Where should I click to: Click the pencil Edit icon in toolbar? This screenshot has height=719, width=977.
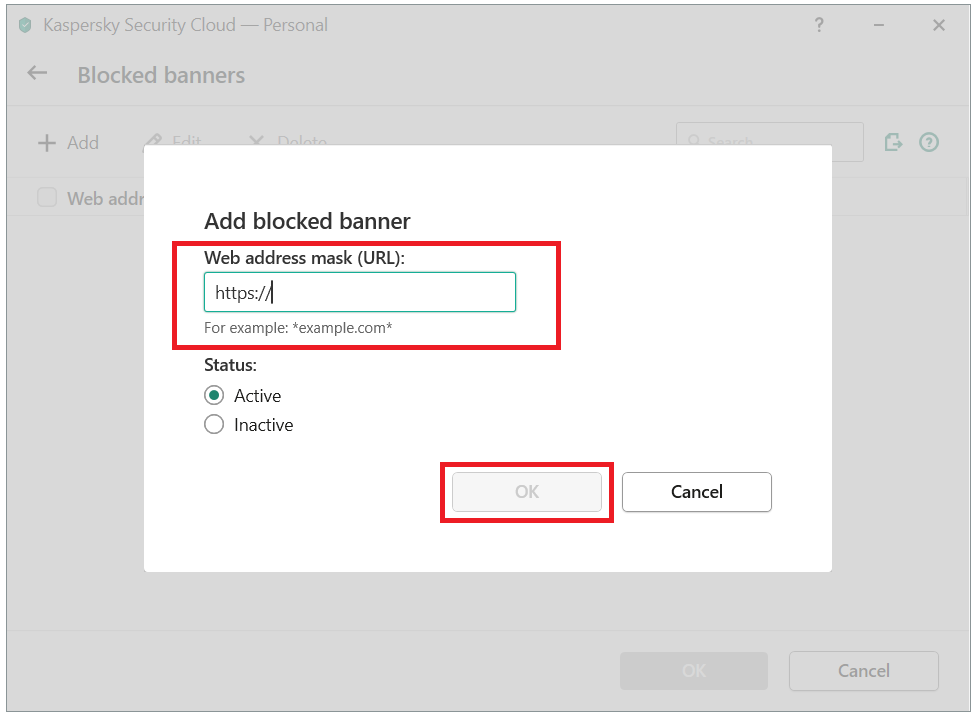pyautogui.click(x=154, y=140)
